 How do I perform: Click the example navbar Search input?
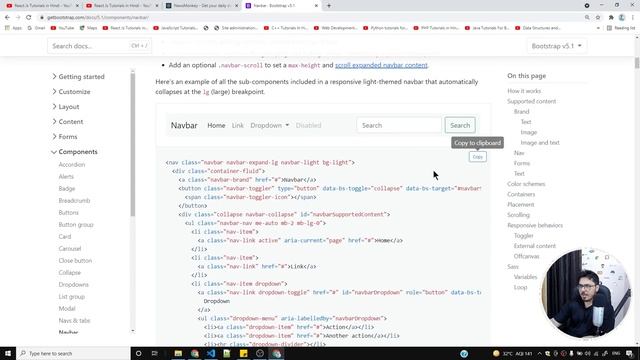tap(399, 125)
